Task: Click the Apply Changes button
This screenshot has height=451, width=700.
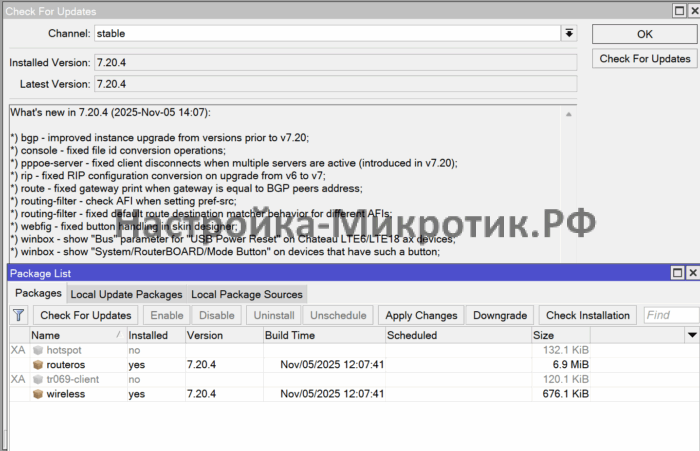Action: (x=421, y=315)
